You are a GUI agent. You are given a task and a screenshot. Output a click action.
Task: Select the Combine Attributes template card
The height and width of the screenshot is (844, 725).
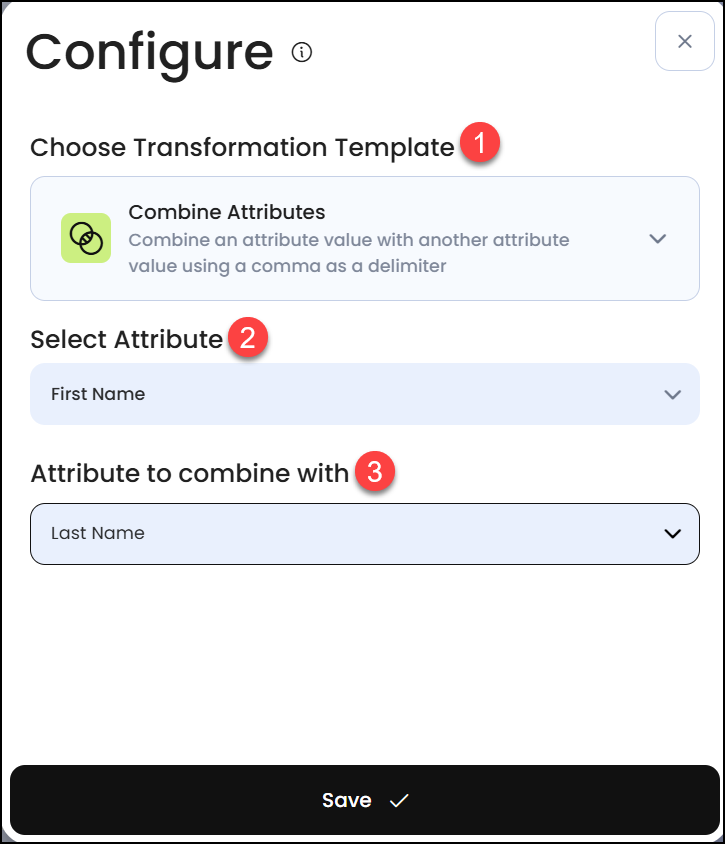[x=365, y=238]
